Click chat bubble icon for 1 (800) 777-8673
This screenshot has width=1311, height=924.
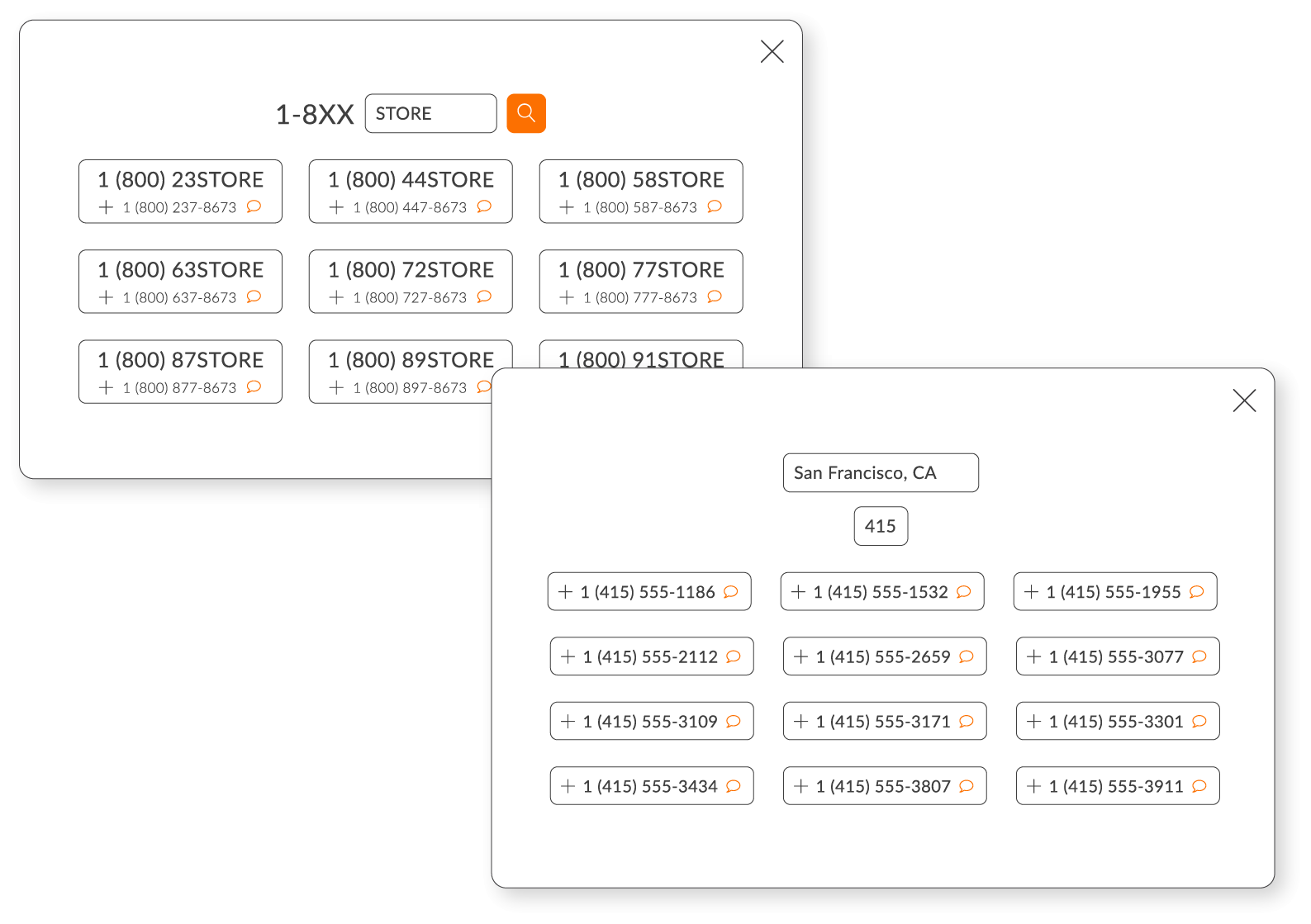pos(715,296)
